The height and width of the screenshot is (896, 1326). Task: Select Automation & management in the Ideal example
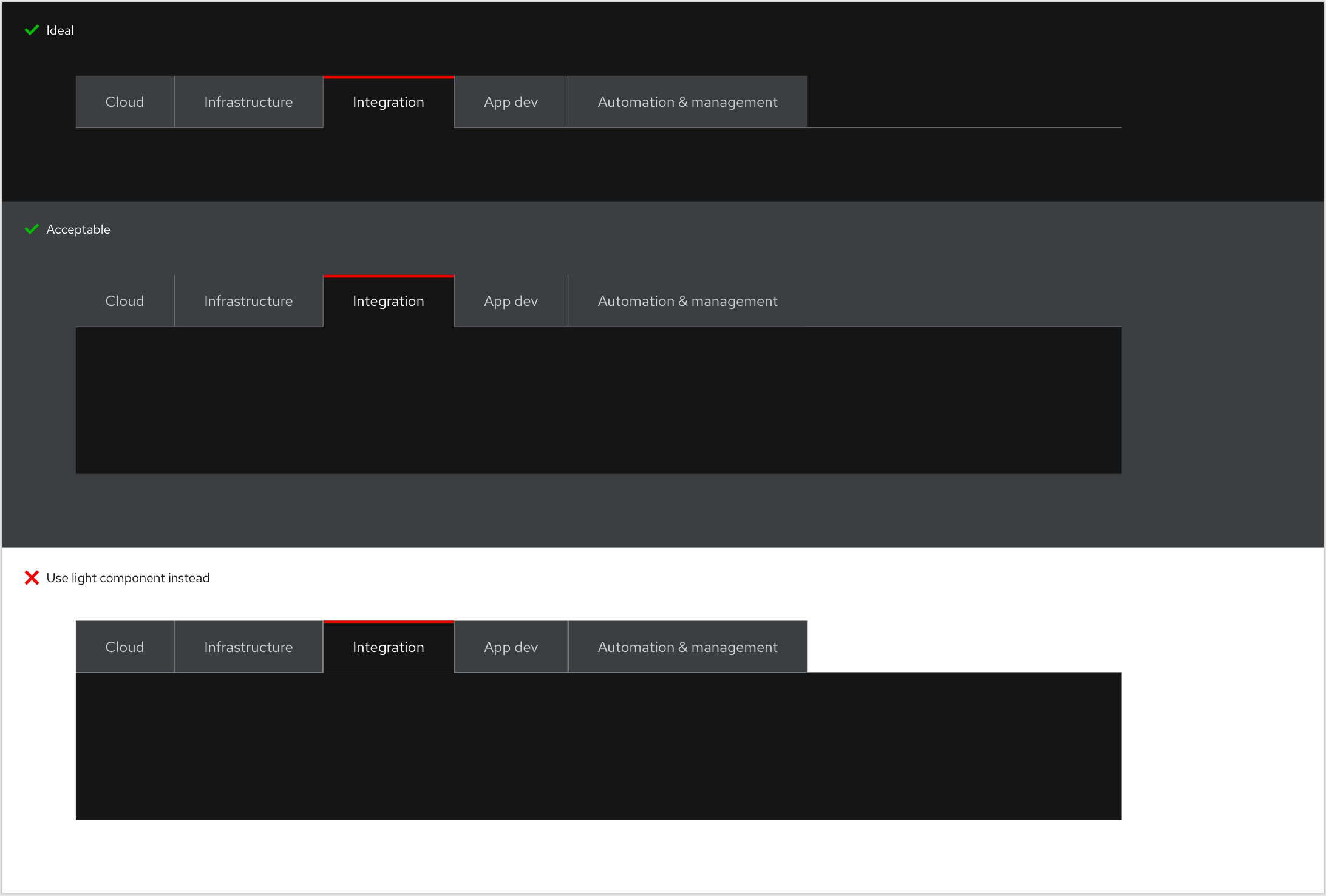pyautogui.click(x=687, y=101)
